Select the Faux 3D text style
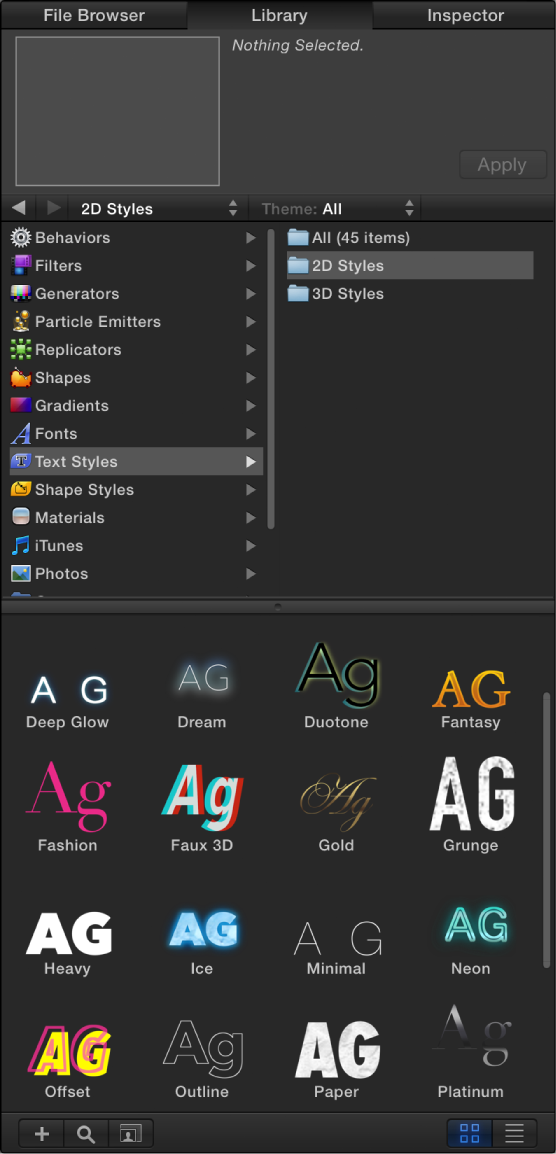 (202, 808)
